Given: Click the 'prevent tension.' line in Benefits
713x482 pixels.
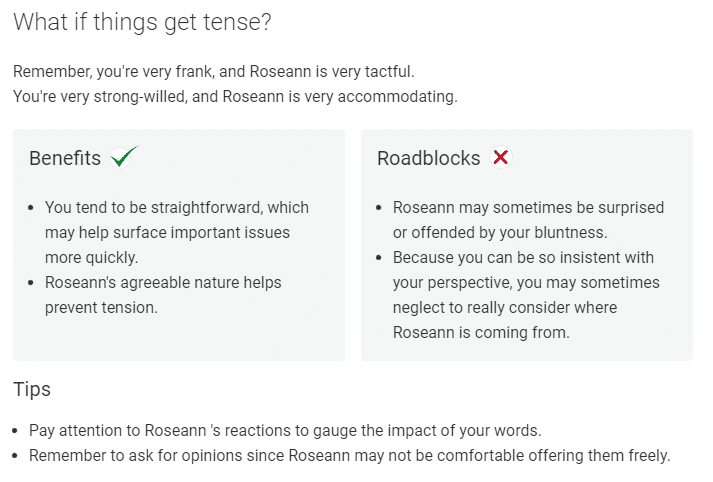Looking at the screenshot, I should pos(101,307).
